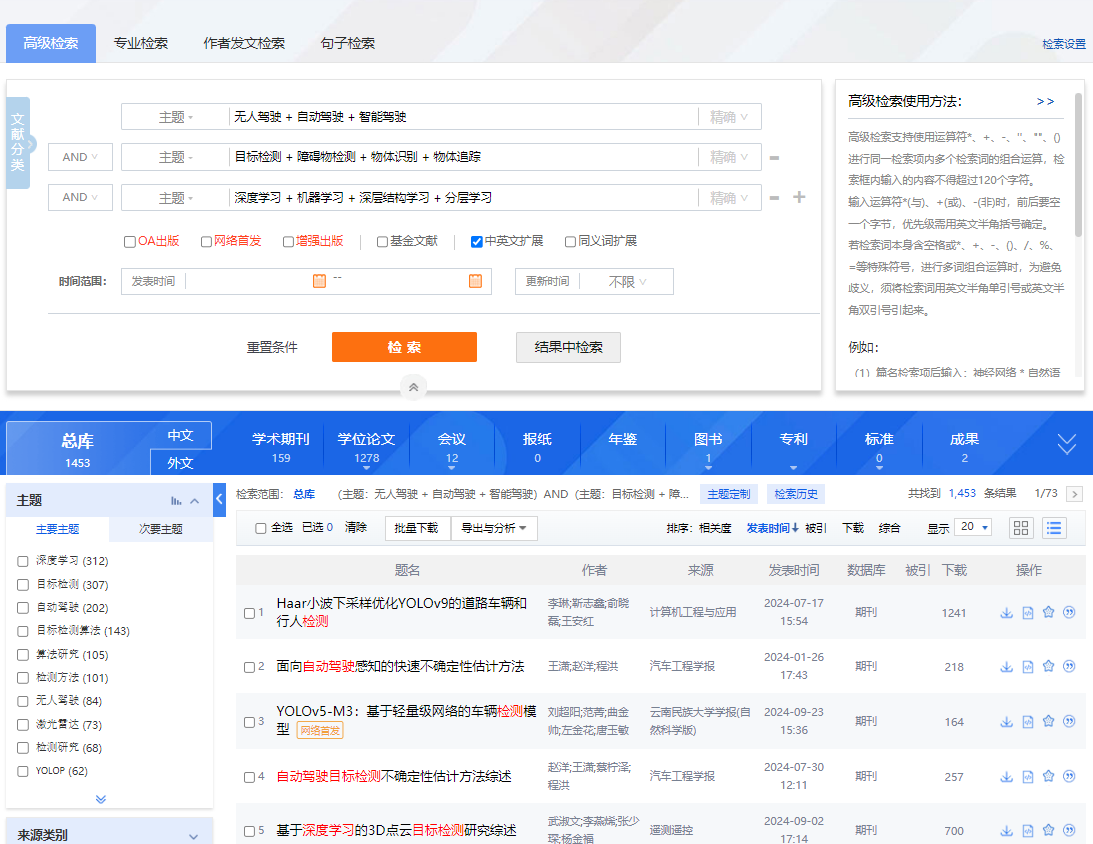The width and height of the screenshot is (1093, 844).
Task: Select the 激光雷达 (73) theme checkbox
Action: [23, 725]
